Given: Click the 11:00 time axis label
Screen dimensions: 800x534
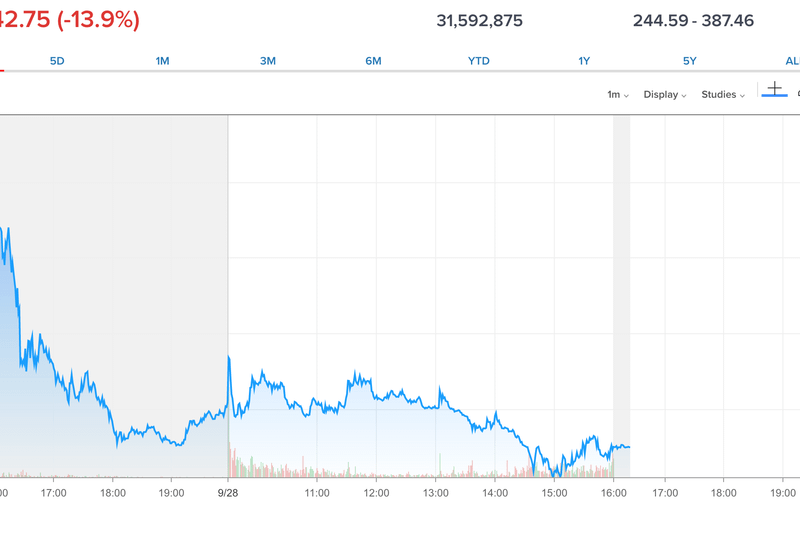Looking at the screenshot, I should (x=317, y=492).
